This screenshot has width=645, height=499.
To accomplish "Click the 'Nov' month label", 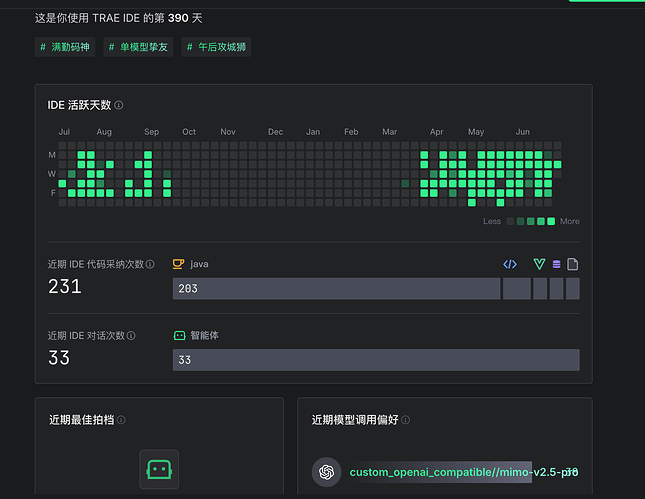I will click(228, 132).
